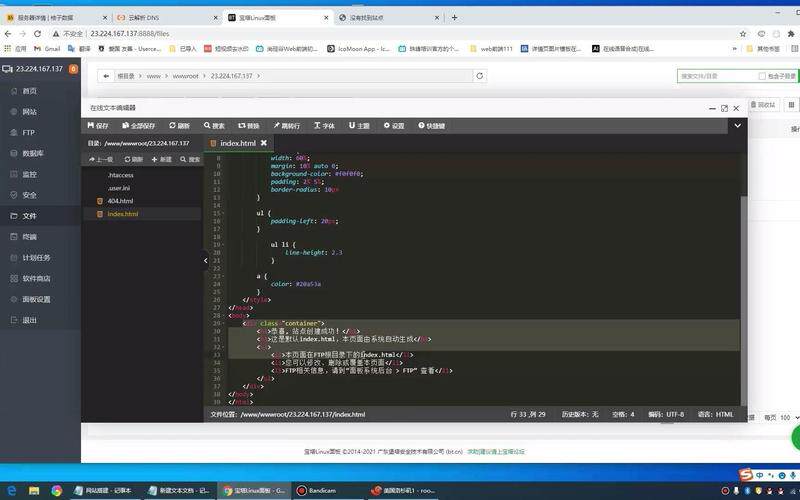The width and height of the screenshot is (800, 500).
Task: Click 历史版本 history version in status bar
Action: [580, 414]
